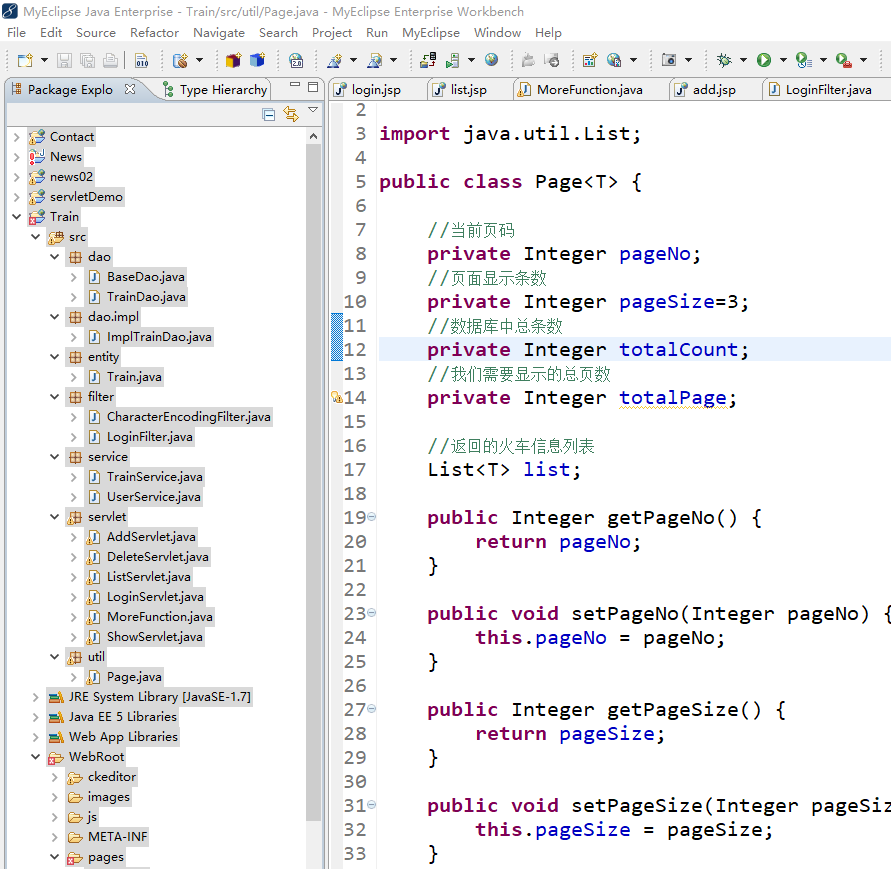The width and height of the screenshot is (891, 869).
Task: Open the Refactor menu
Action: coord(155,33)
